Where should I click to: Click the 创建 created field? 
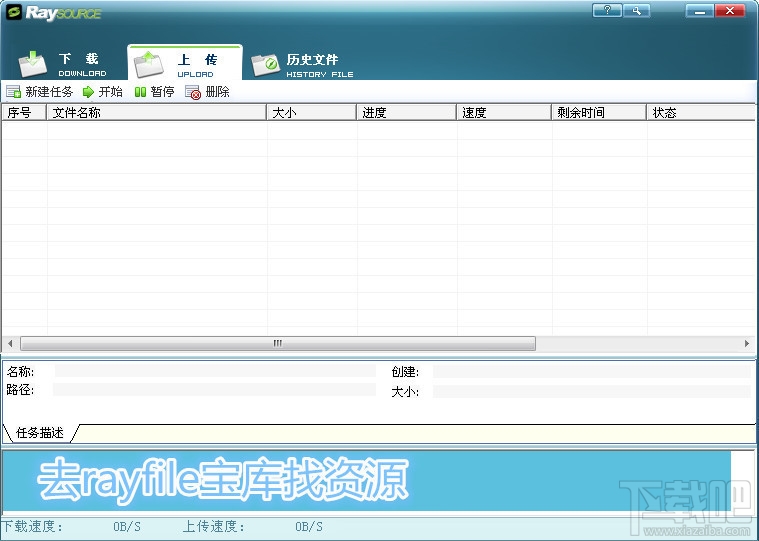[592, 371]
